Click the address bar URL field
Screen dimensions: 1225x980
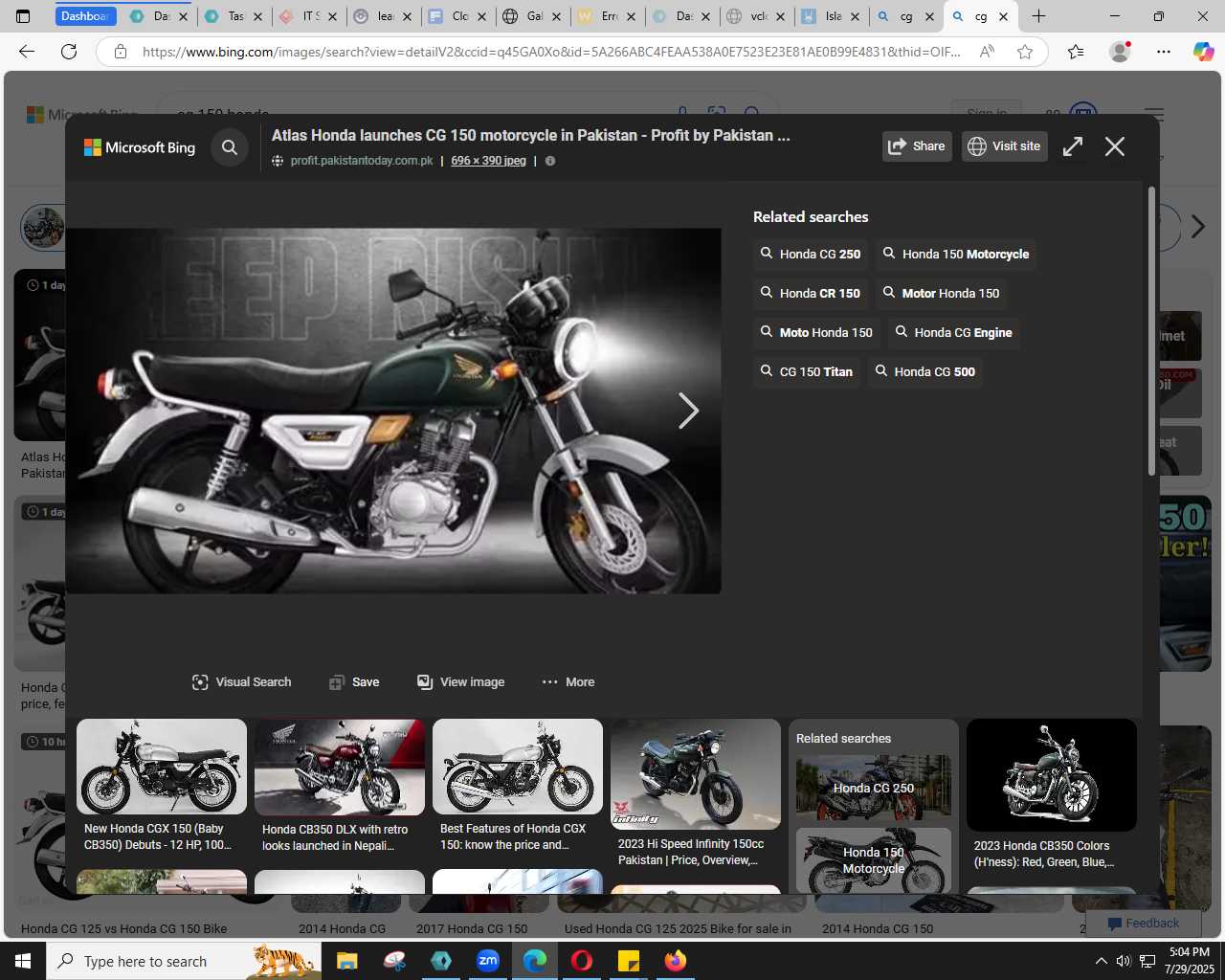[x=551, y=52]
